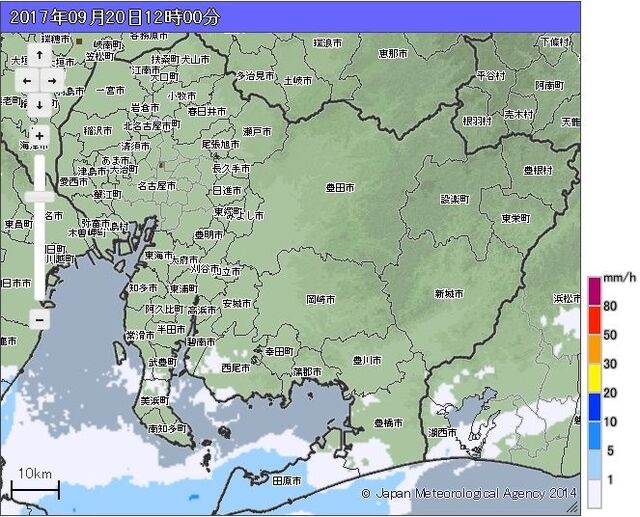This screenshot has height=517, width=640.
Task: Click the 武豊町 label on the map
Action: click(162, 362)
